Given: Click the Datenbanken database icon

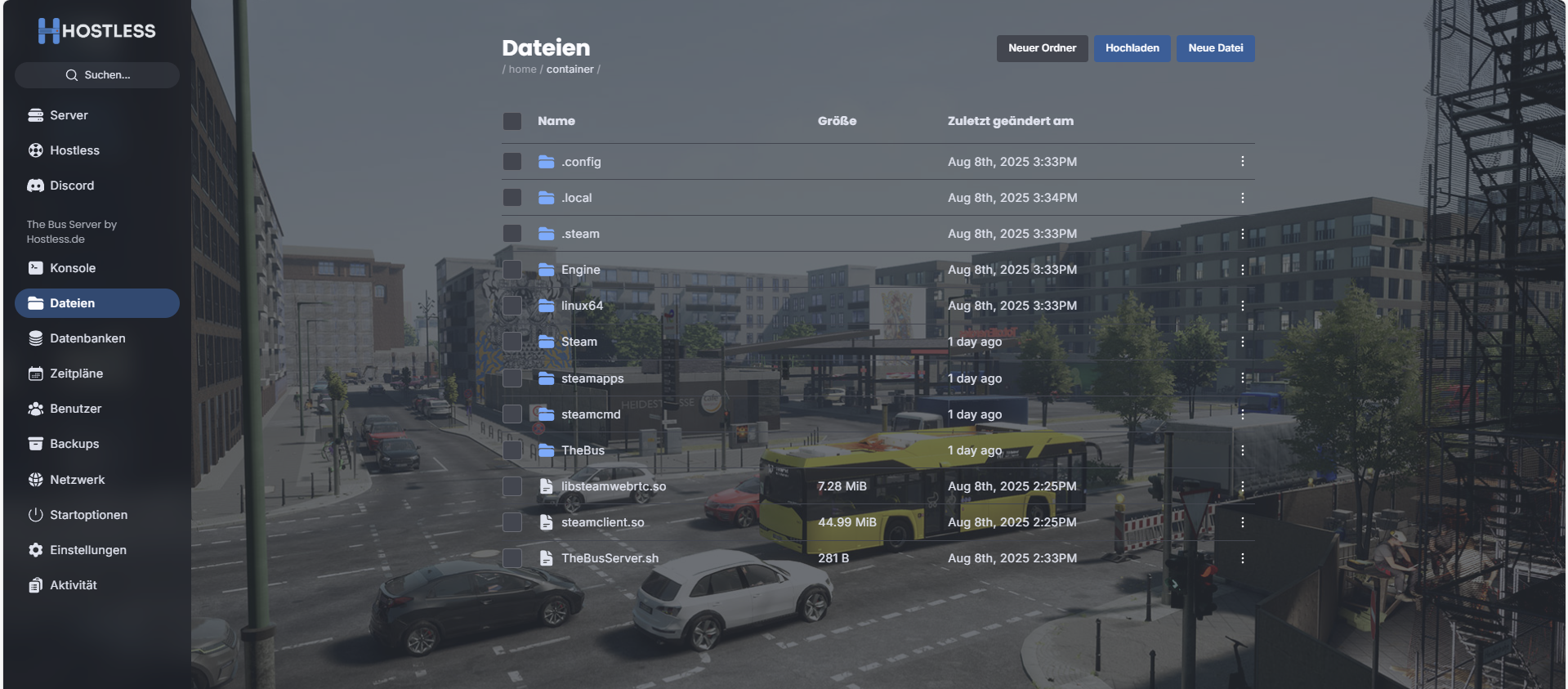Looking at the screenshot, I should (35, 338).
